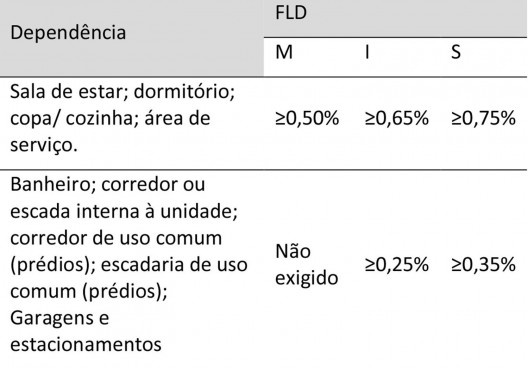Viewport: 528px width, 368px height.
Task: Click the 'Garagens e' text line
Action: (x=60, y=318)
